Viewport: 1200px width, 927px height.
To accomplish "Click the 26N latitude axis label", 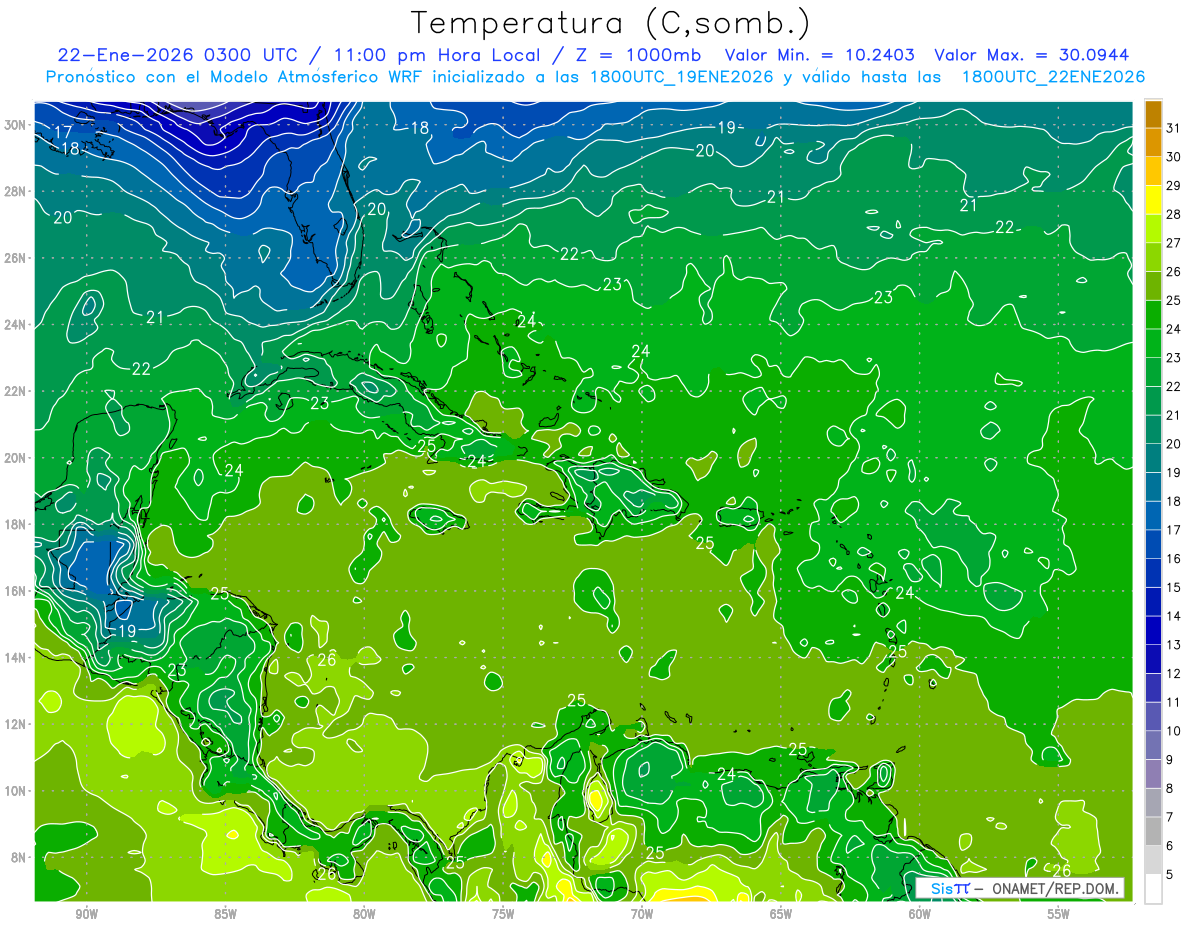I will [x=16, y=258].
